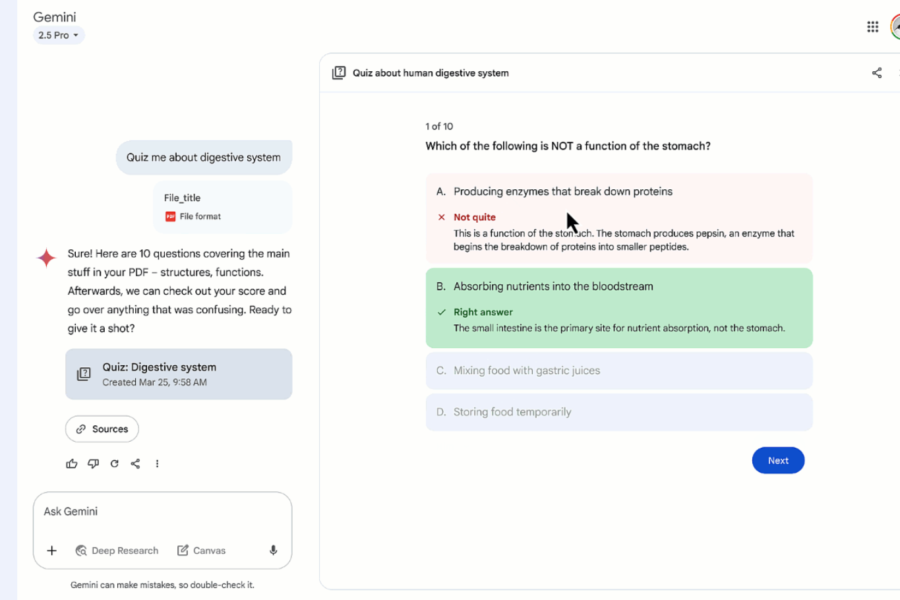Give the response a thumbs up
This screenshot has height=600, width=900.
pyautogui.click(x=71, y=463)
